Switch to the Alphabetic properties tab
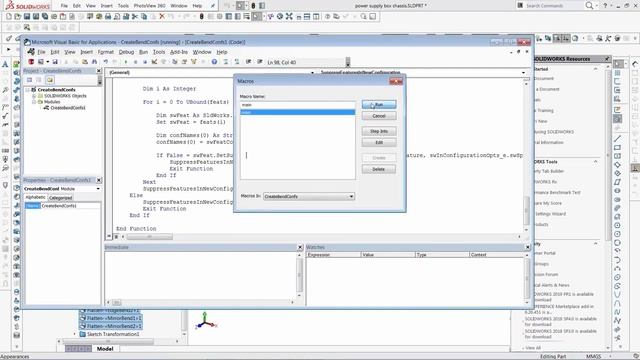 [x=36, y=198]
